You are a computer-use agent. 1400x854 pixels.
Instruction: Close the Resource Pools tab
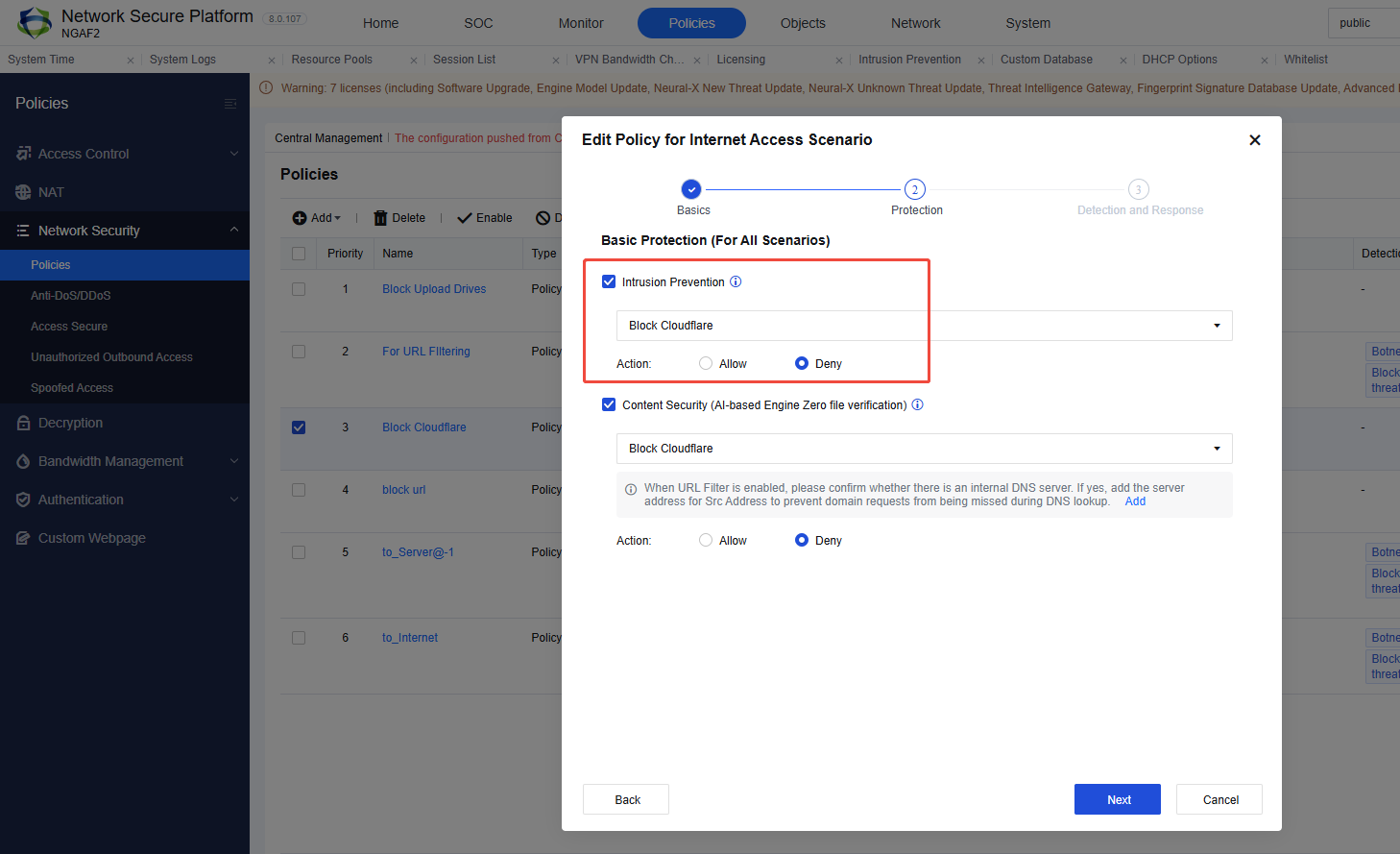pyautogui.click(x=414, y=61)
